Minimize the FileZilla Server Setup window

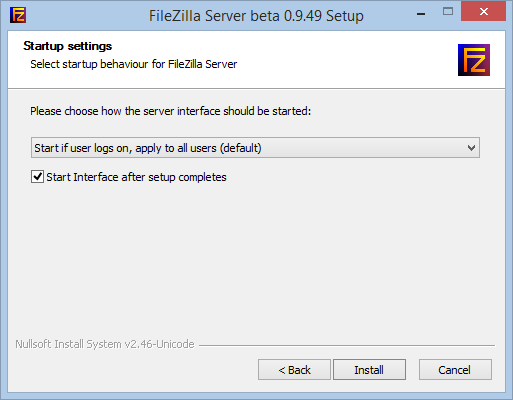(421, 14)
